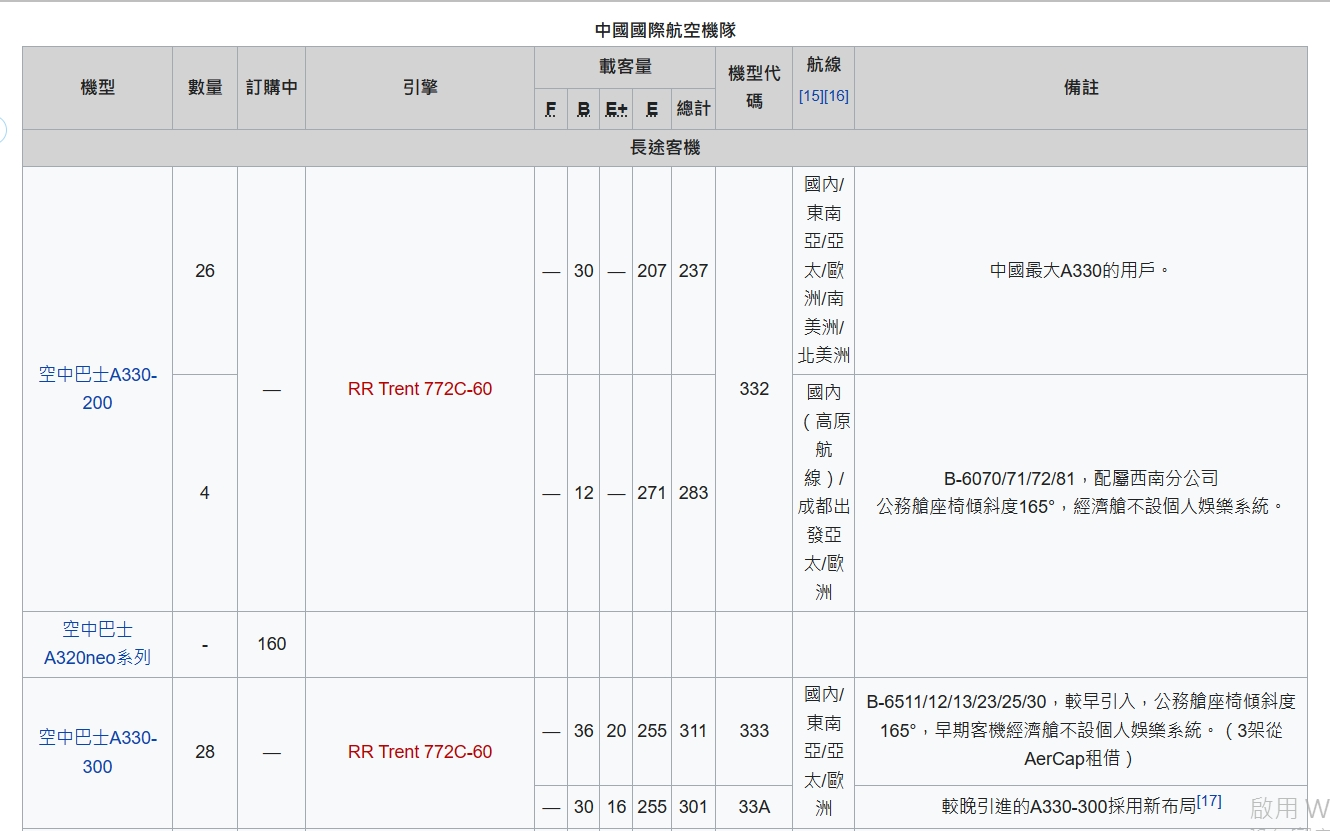
Task: Click the E economy class abbreviation header
Action: [x=652, y=109]
